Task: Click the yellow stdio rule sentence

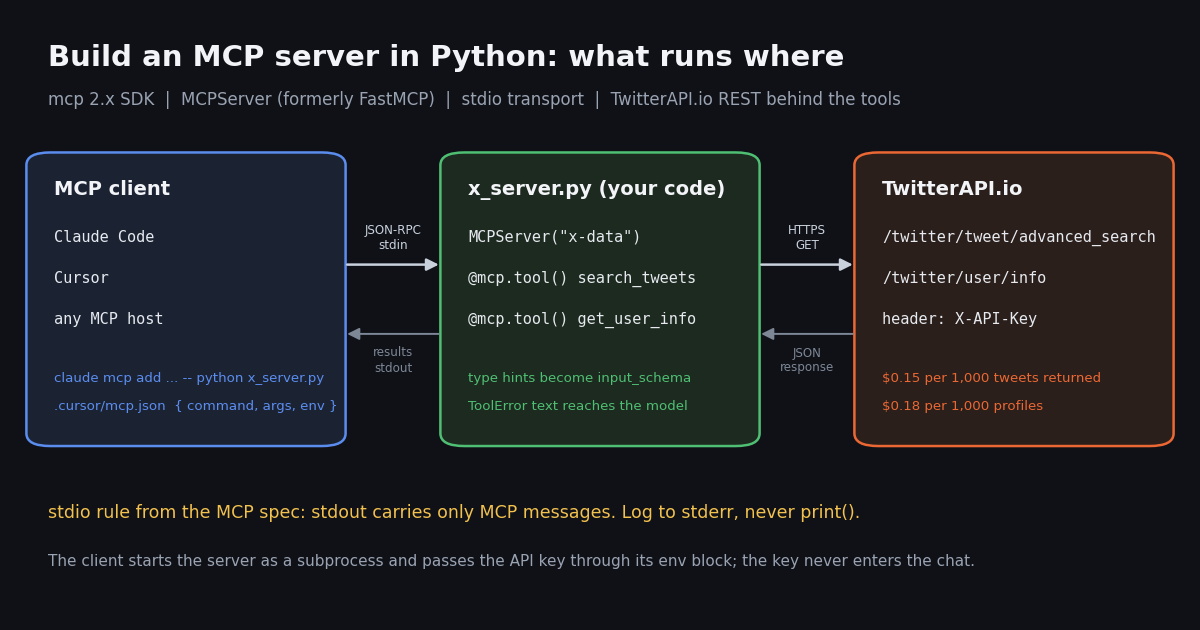Action: coord(454,513)
